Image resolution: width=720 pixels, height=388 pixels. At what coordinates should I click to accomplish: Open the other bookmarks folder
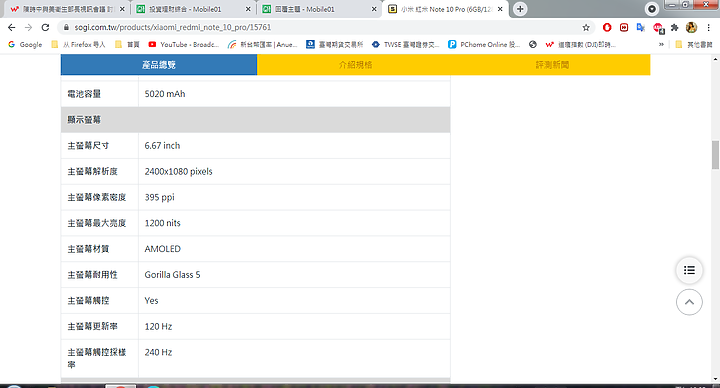[x=694, y=45]
